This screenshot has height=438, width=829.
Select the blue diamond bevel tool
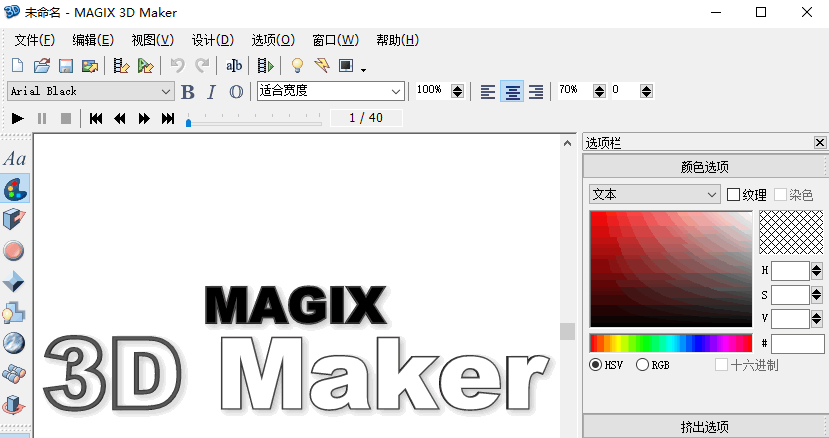click(14, 281)
